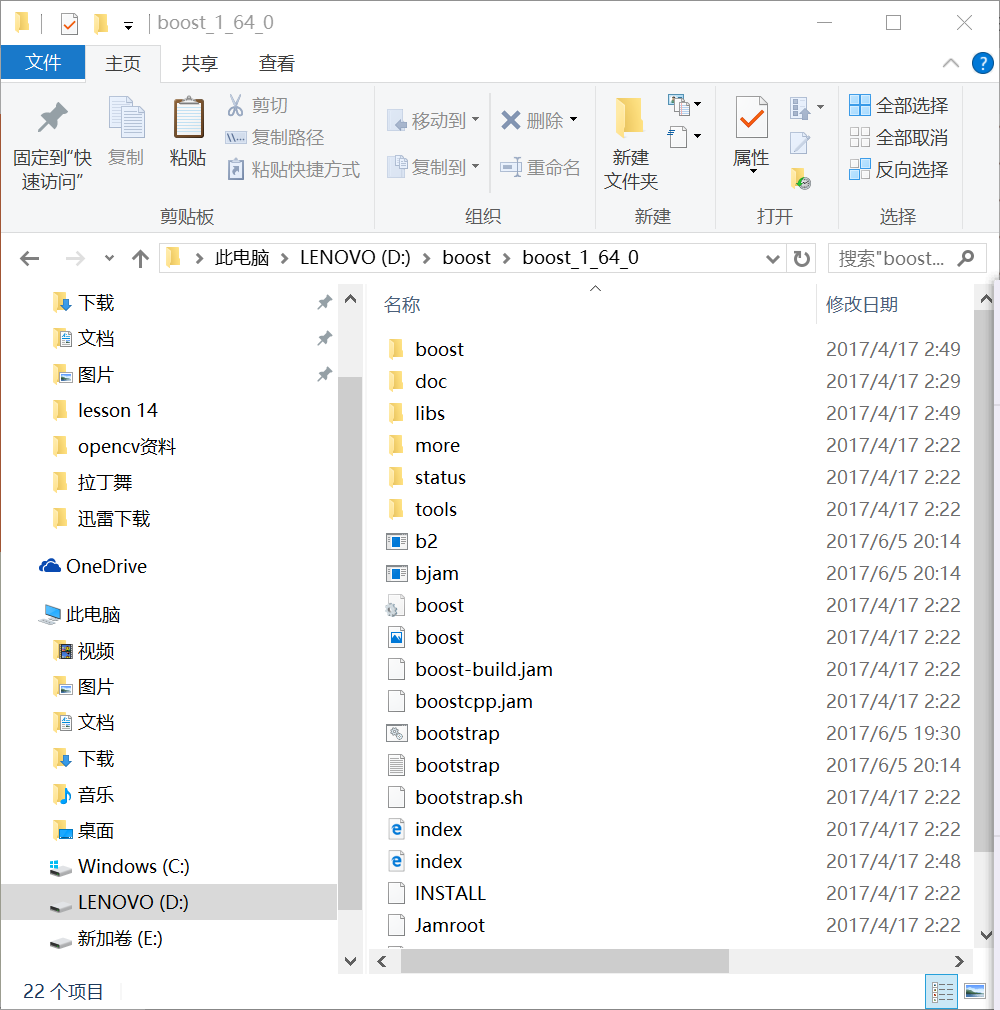Select the tools folder icon
The image size is (1000, 1010).
click(x=396, y=510)
